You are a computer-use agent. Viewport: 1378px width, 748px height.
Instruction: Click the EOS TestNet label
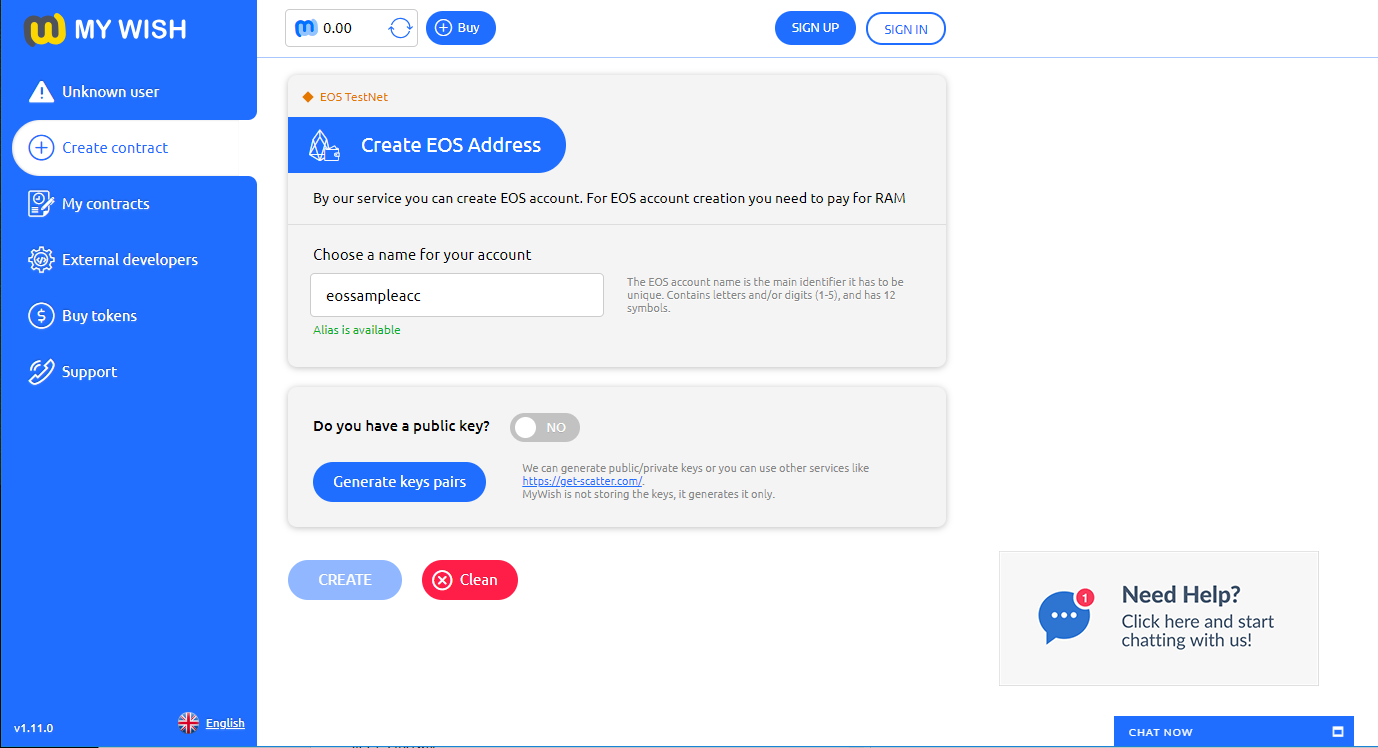pyautogui.click(x=354, y=97)
